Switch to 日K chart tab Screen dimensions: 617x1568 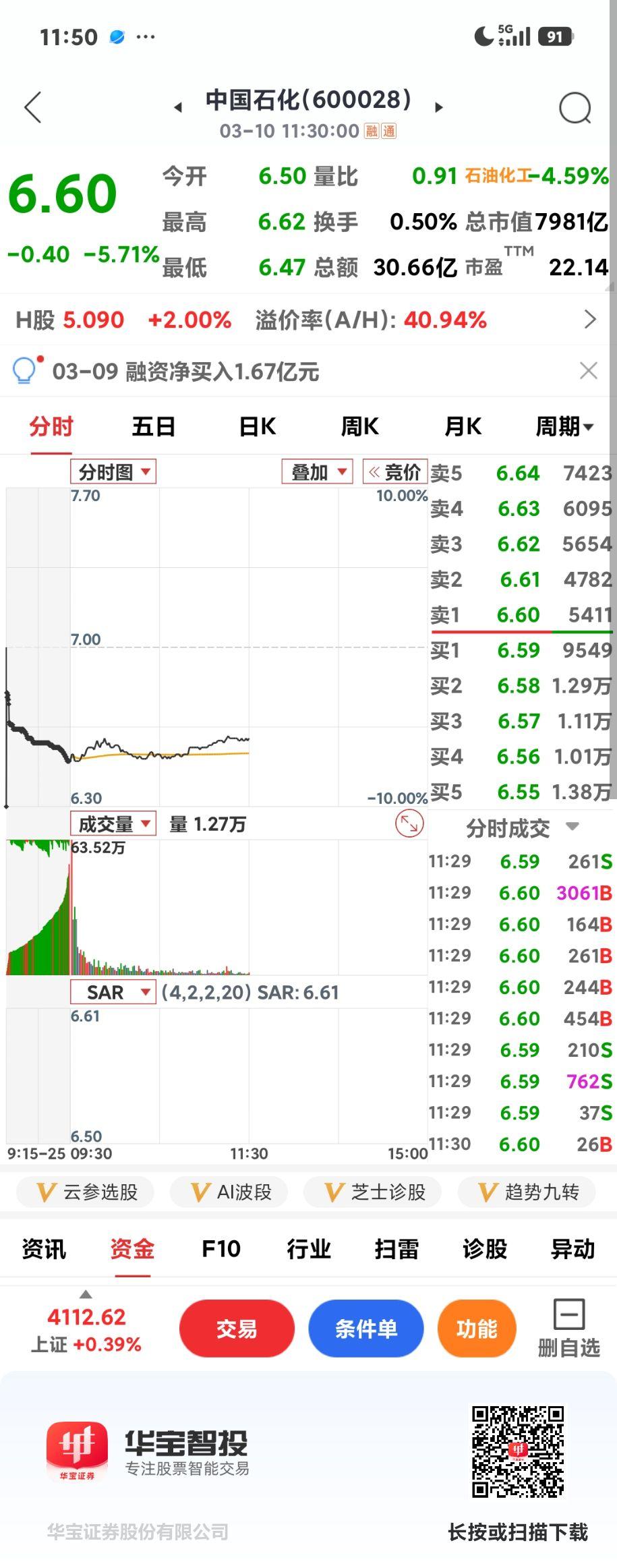[x=258, y=426]
